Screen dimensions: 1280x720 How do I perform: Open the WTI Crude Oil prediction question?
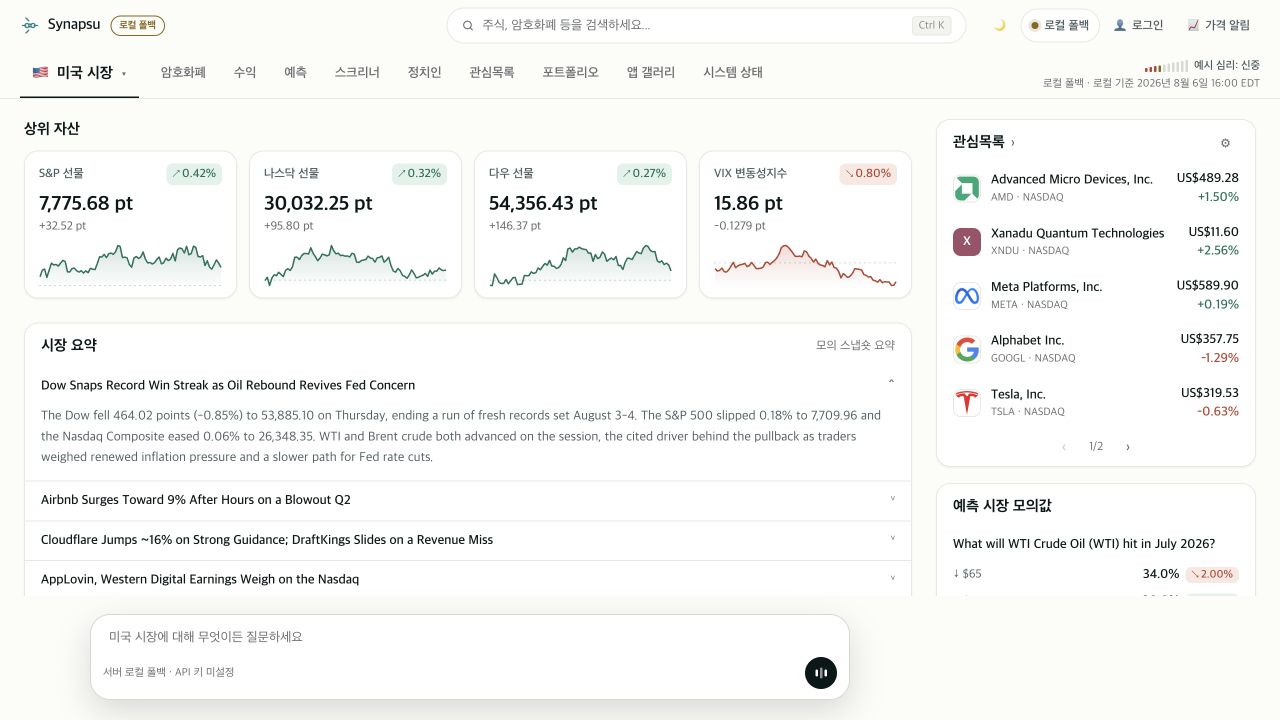pos(1084,544)
